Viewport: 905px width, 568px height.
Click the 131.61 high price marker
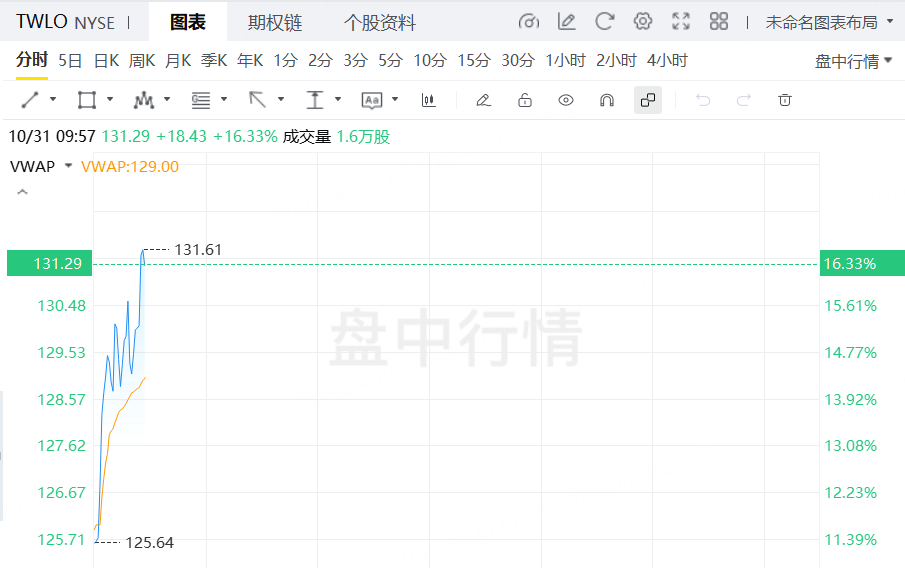click(x=198, y=249)
